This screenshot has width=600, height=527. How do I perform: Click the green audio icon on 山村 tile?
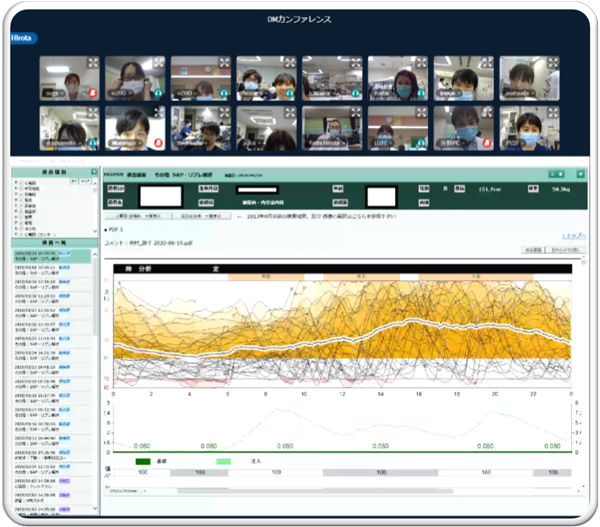(421, 143)
